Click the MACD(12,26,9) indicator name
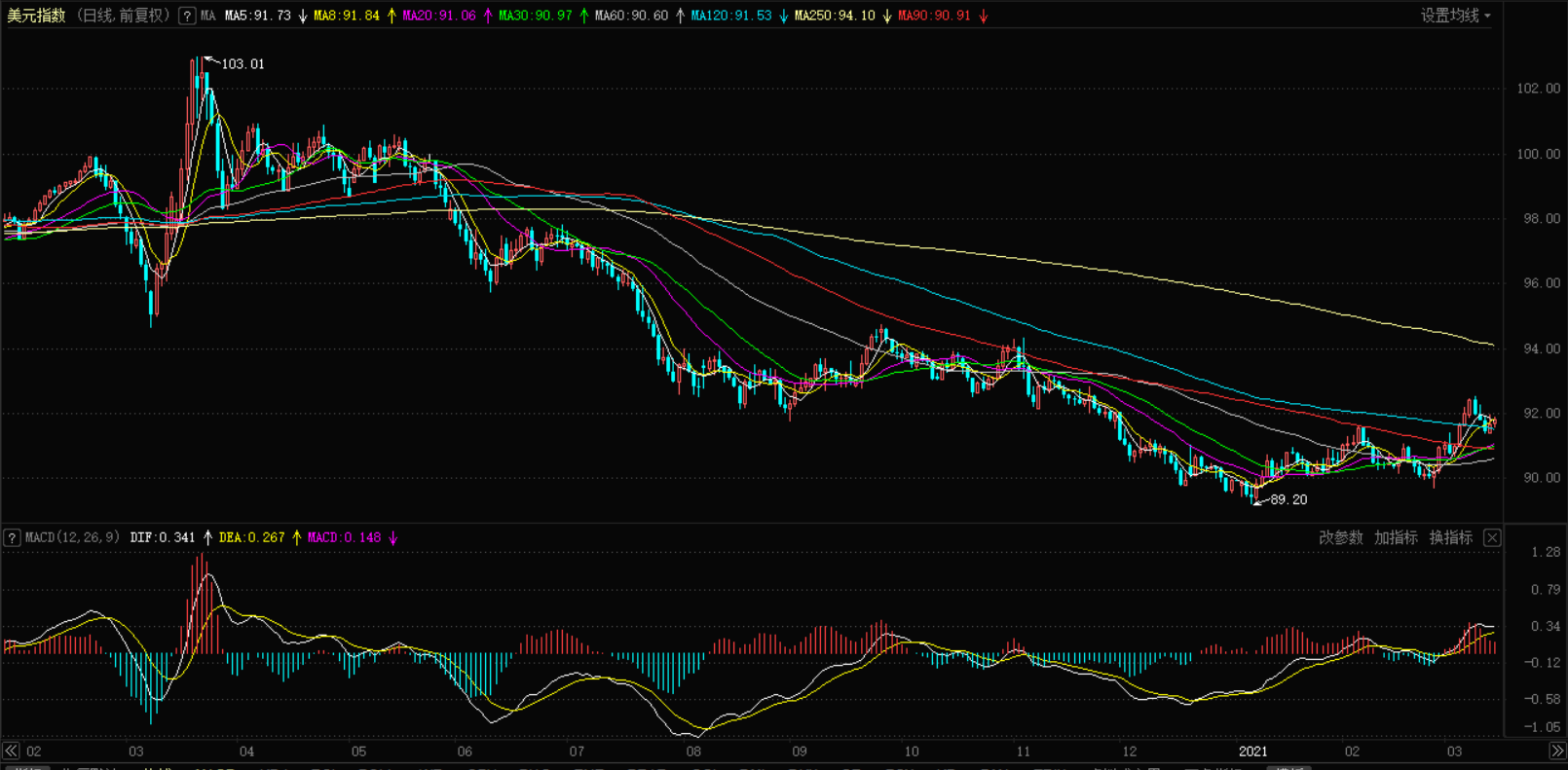1568x770 pixels. [x=72, y=537]
